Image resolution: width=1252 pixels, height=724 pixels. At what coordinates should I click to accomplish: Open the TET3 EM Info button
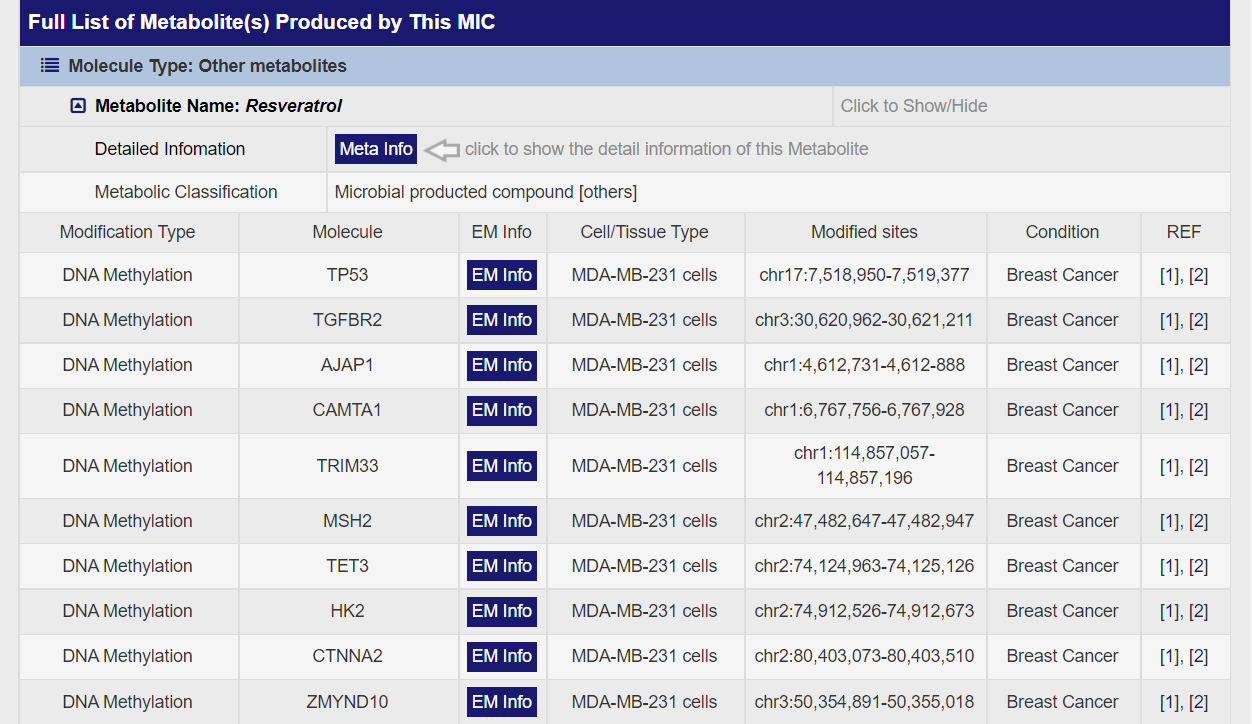pos(502,566)
